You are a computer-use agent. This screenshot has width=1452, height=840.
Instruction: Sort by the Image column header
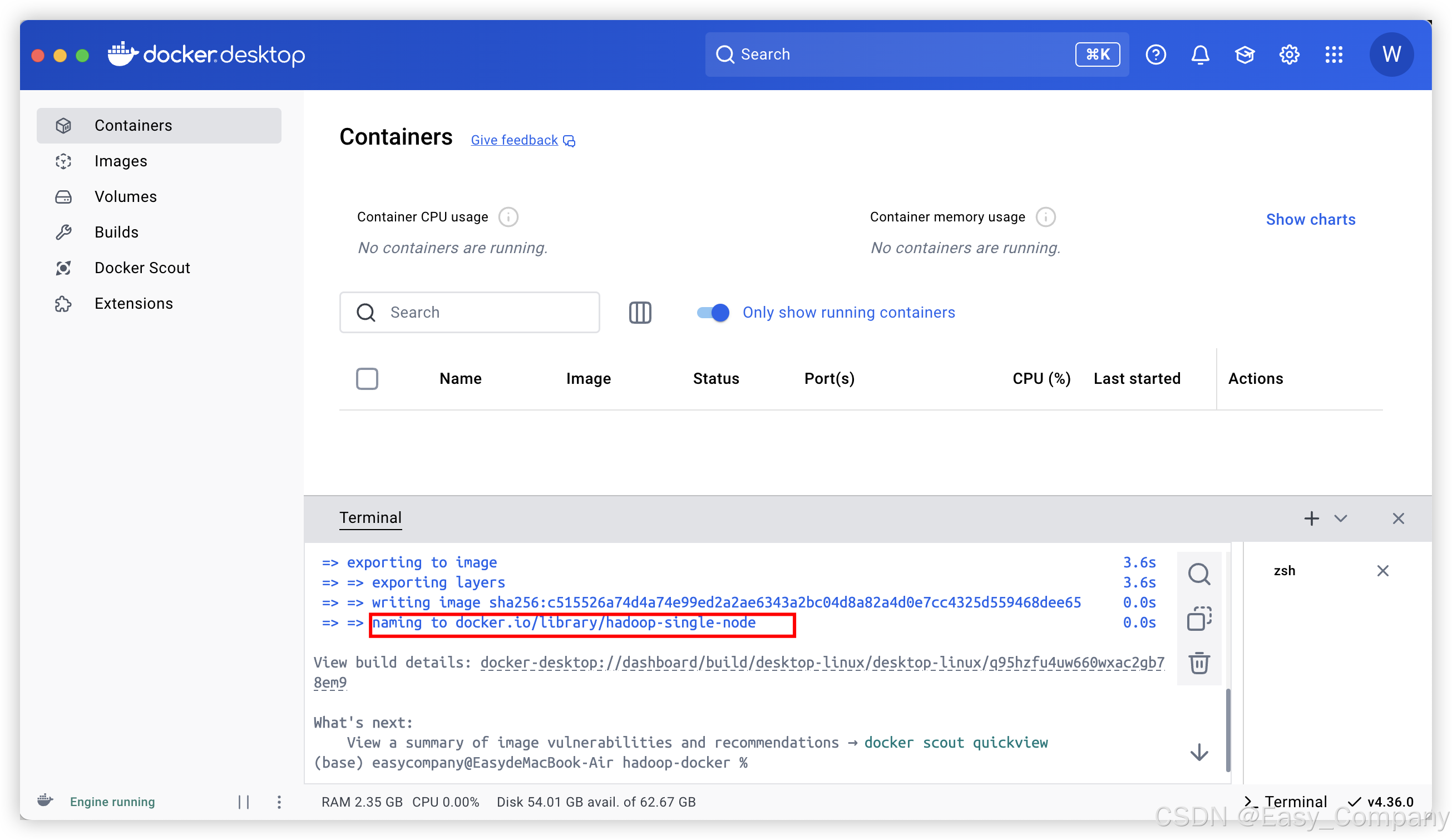coord(587,378)
